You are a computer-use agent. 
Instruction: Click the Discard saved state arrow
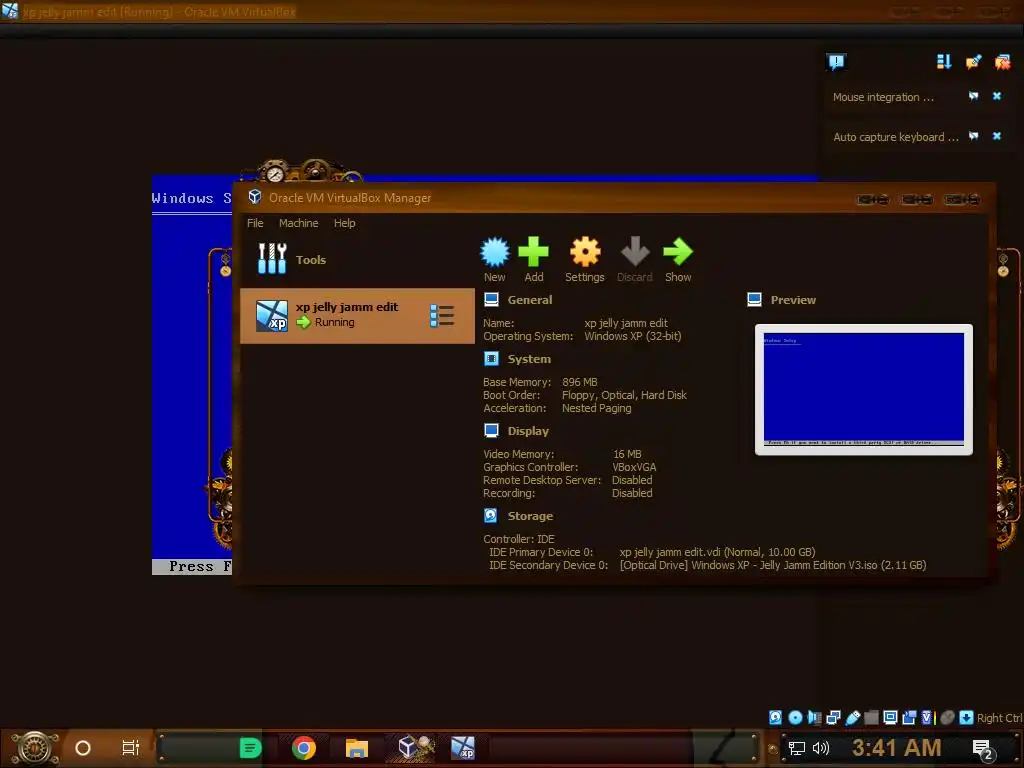click(x=635, y=252)
